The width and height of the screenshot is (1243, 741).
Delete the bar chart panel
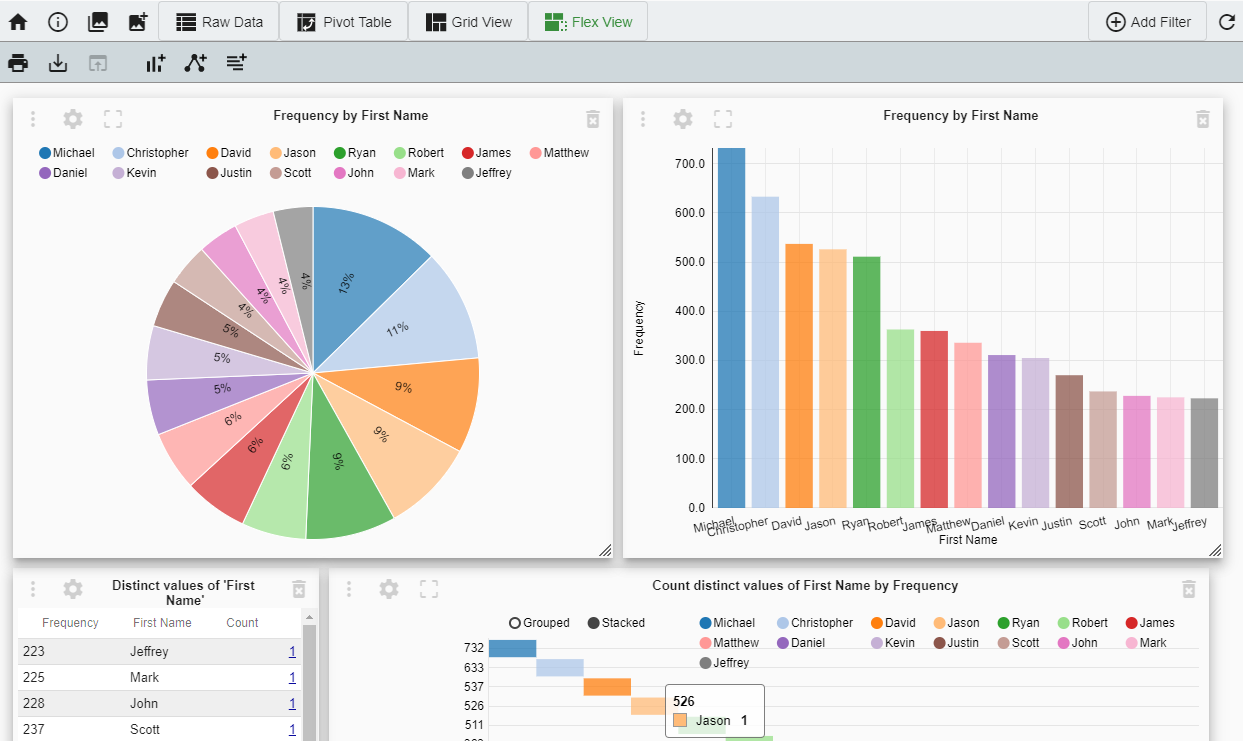point(1202,119)
